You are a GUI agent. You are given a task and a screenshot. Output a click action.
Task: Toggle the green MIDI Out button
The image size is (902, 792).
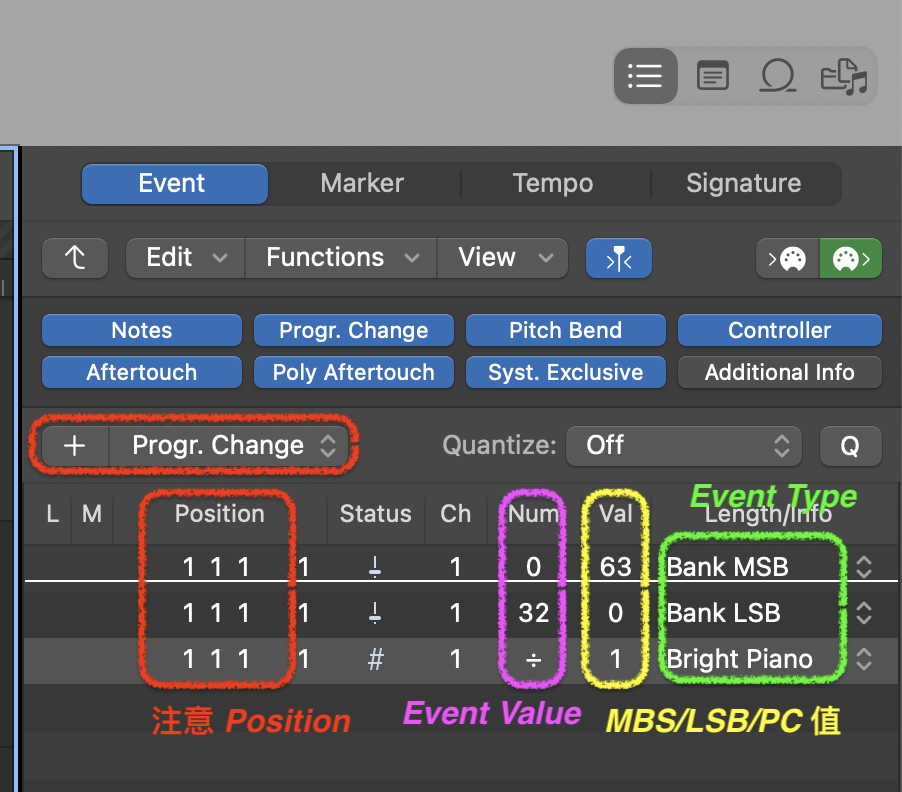click(x=850, y=258)
